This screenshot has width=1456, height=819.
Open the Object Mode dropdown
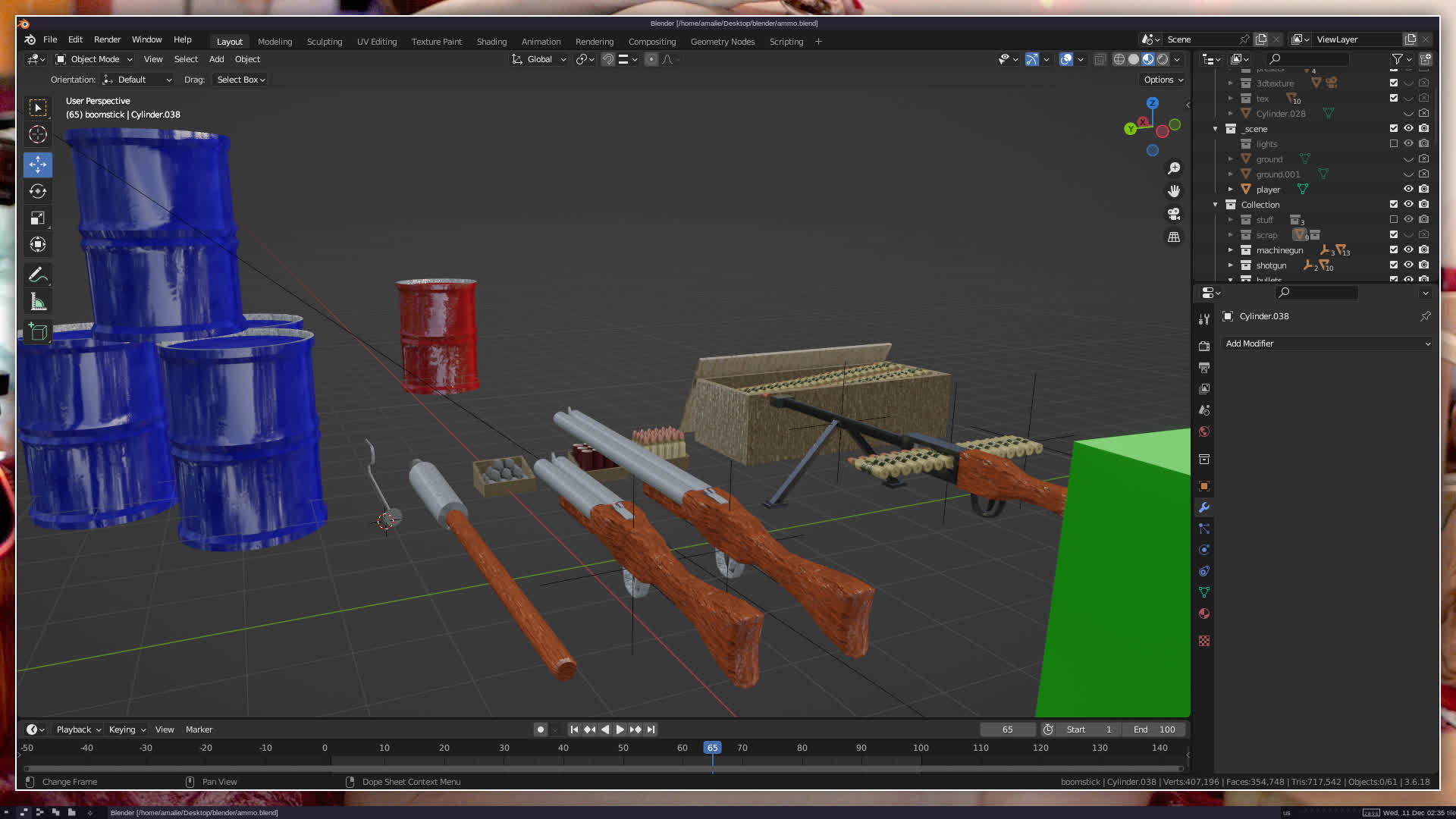tap(95, 59)
